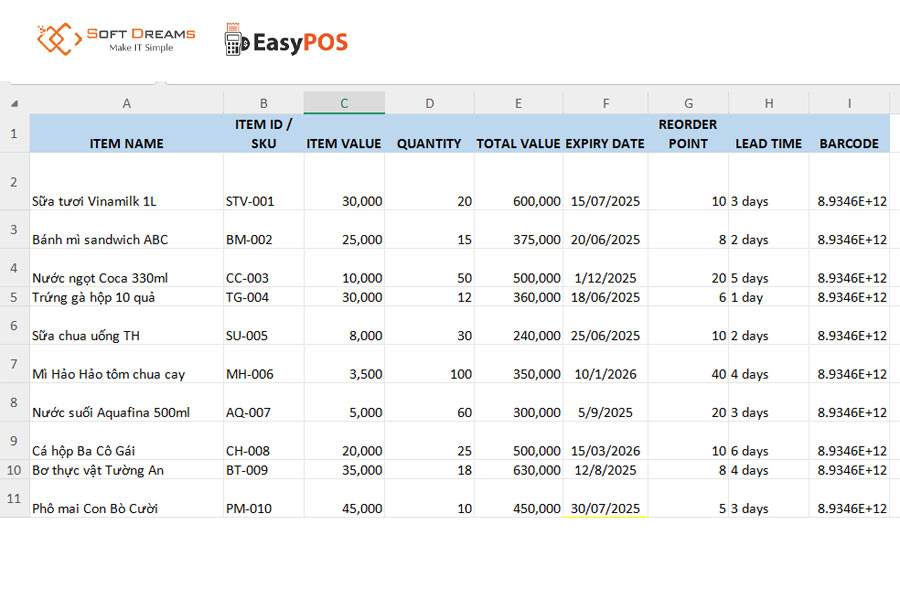This screenshot has width=900, height=600.
Task: Click the REORDER POINT header cell
Action: (687, 134)
